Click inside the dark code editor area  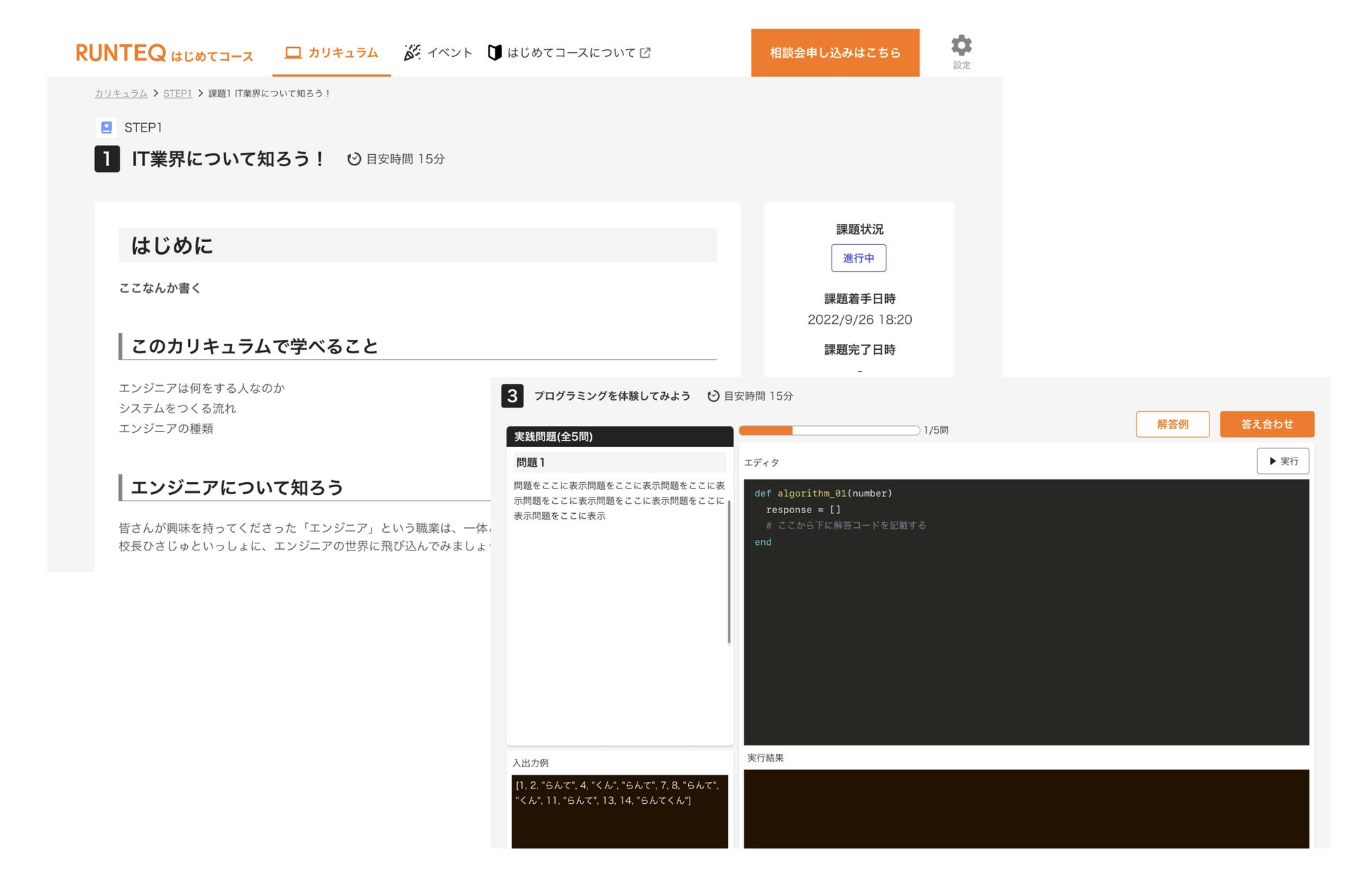1026,633
